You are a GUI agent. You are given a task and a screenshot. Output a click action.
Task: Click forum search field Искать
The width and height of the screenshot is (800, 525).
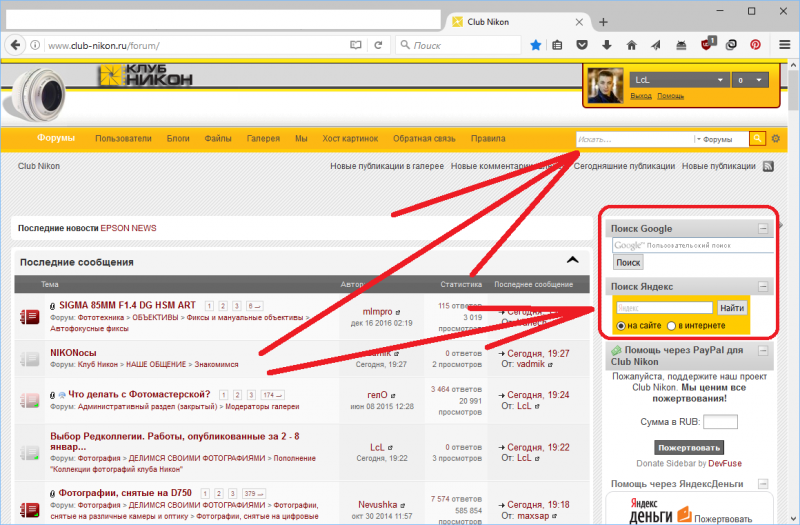click(x=635, y=139)
